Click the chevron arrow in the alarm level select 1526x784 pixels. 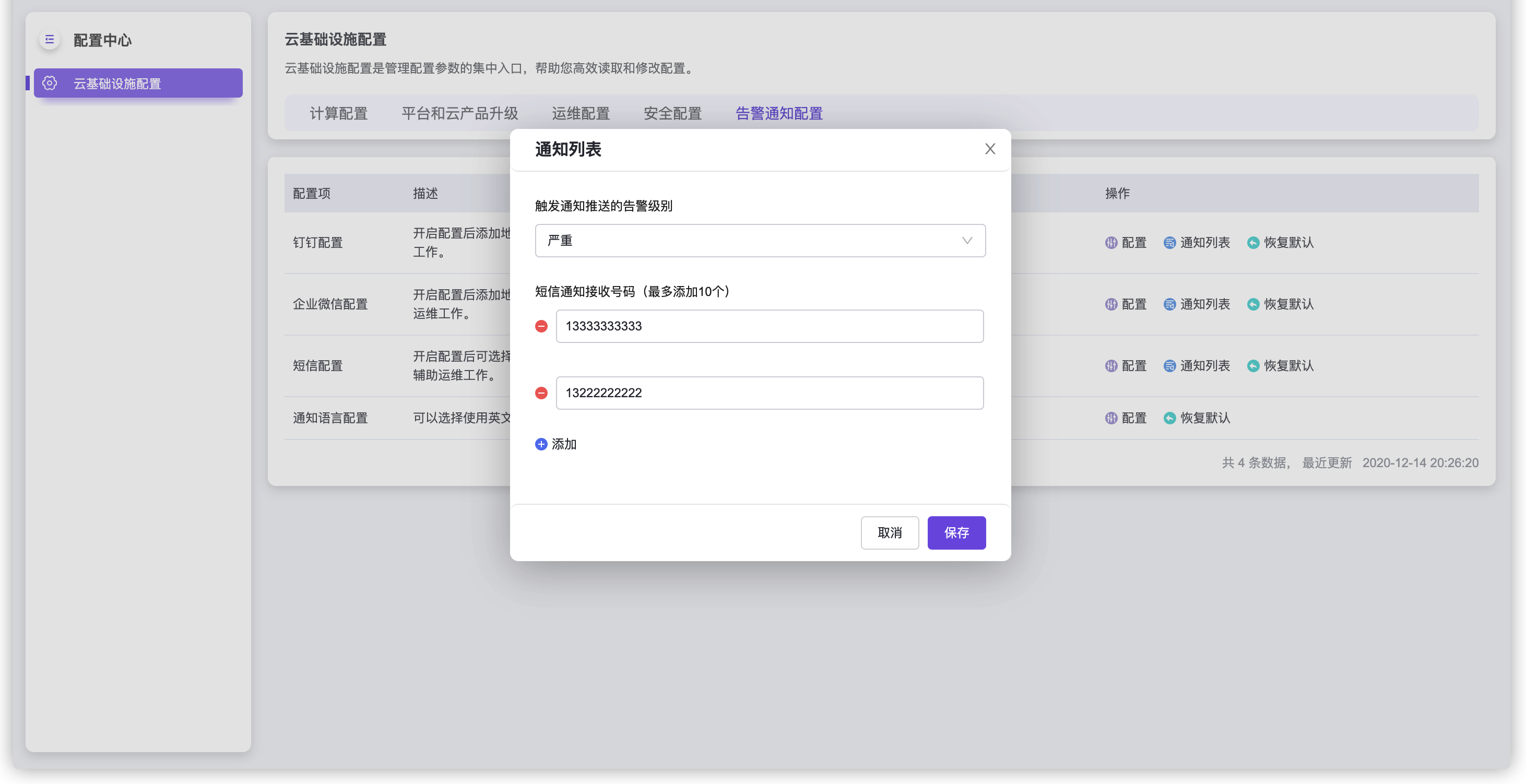[x=967, y=241]
